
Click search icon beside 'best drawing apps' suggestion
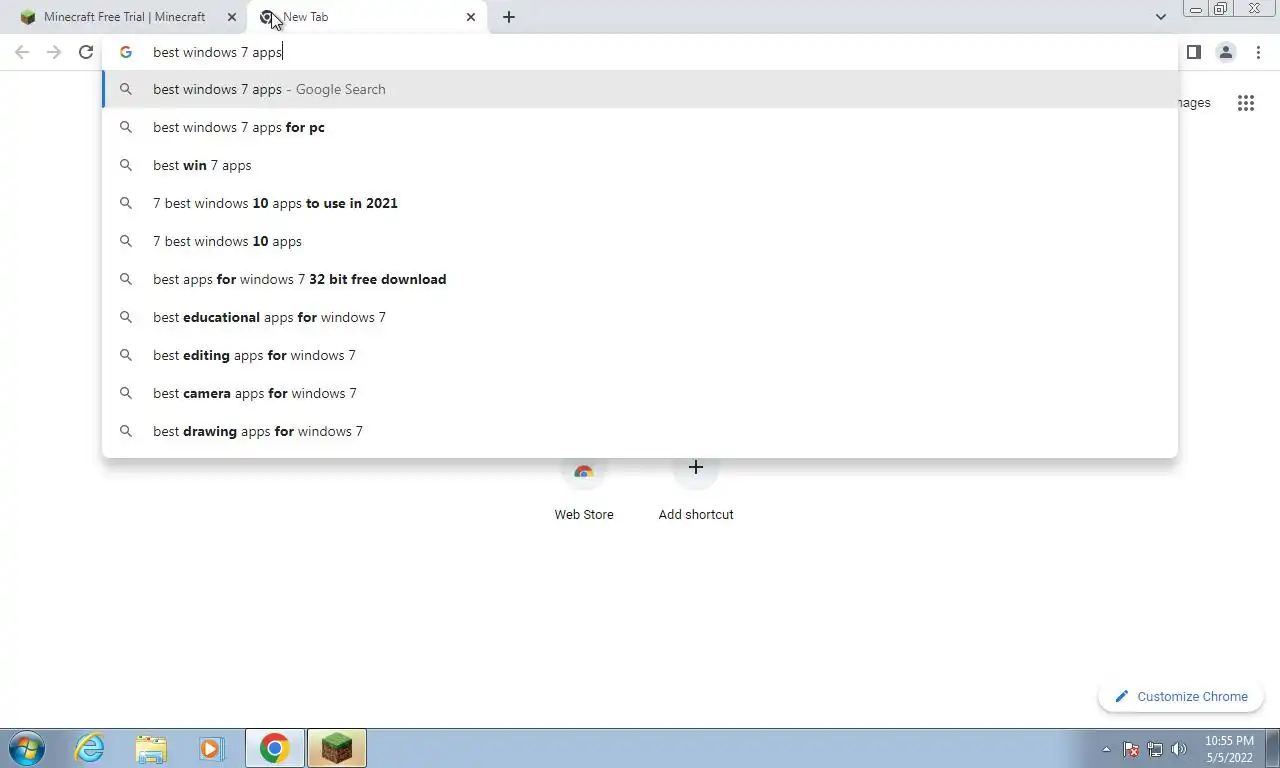click(x=126, y=431)
